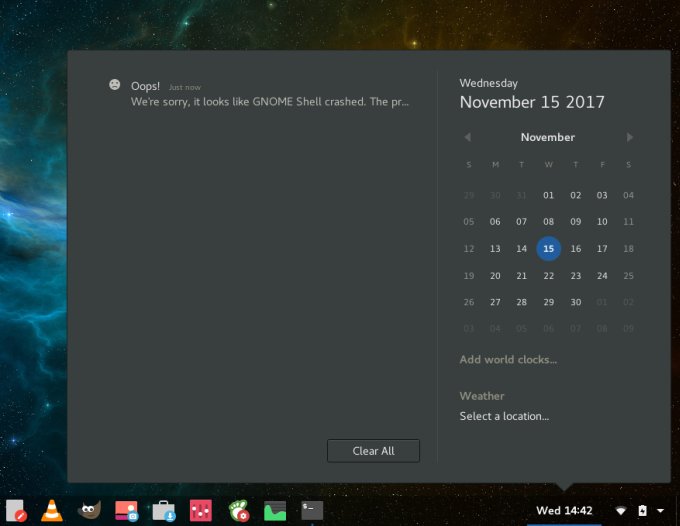Screen dimensions: 680x526
Task: Click the November 15 2017 date heading
Action: point(532,102)
